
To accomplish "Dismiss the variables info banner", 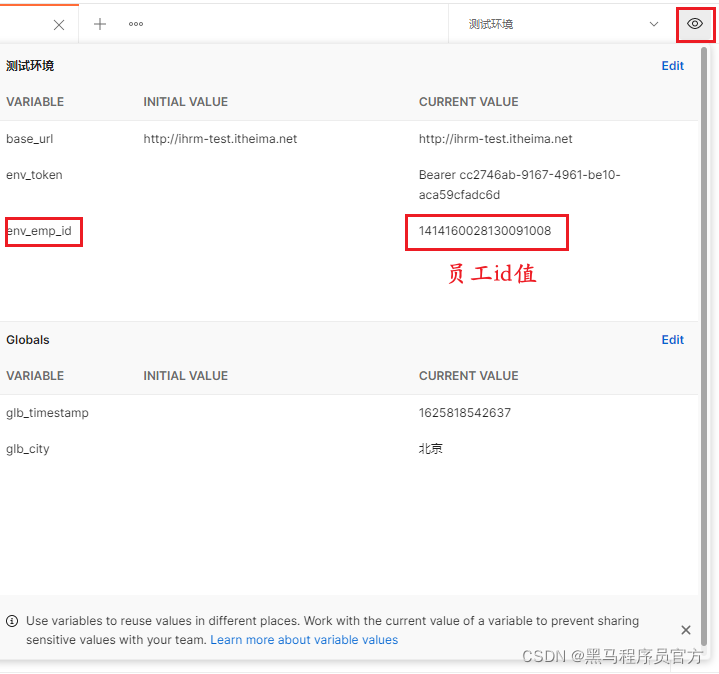I will click(686, 630).
